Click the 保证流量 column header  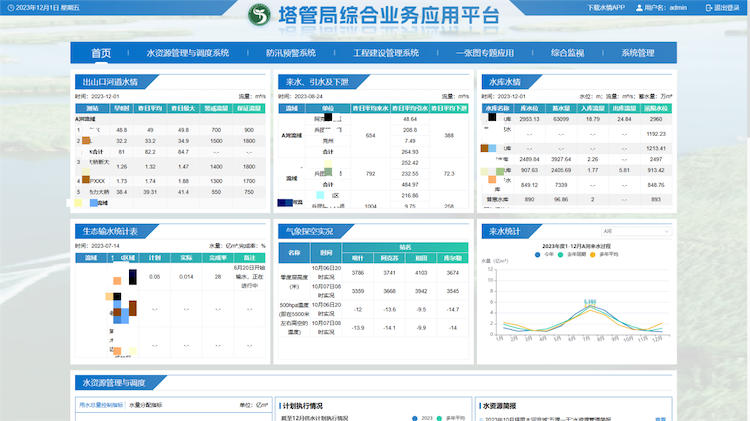(249, 109)
